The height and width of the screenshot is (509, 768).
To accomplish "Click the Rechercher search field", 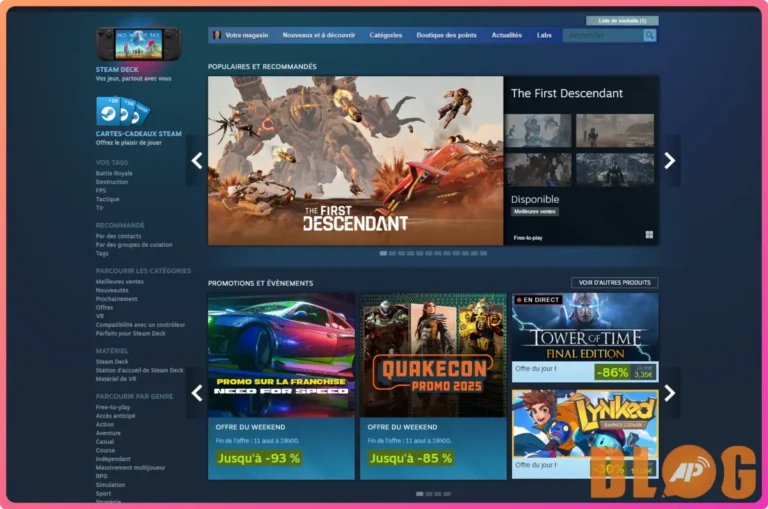I will pyautogui.click(x=603, y=35).
